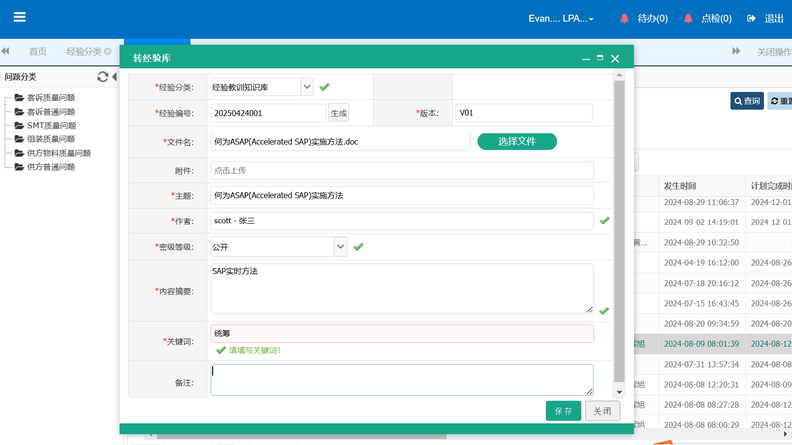This screenshot has width=792, height=445.
Task: Select the SMT质量问题 folder in the tree
Action: pos(50,126)
